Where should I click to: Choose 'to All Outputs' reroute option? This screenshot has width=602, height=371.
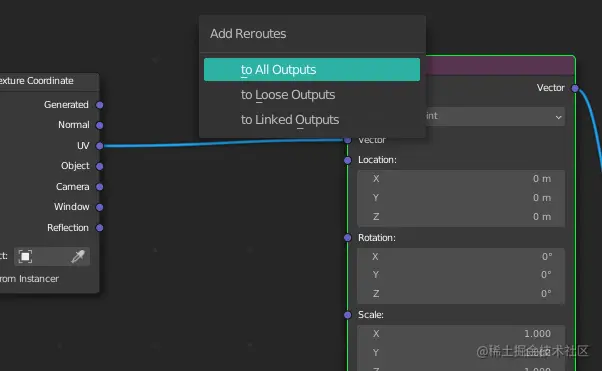[312, 70]
